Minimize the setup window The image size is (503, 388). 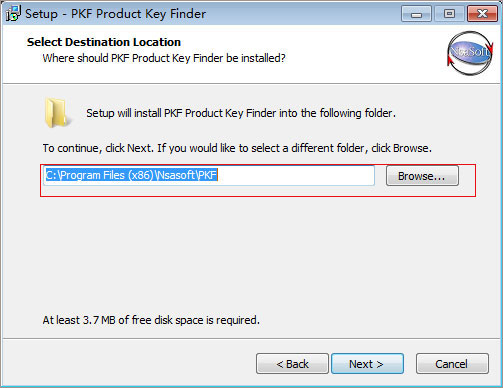[x=416, y=14]
